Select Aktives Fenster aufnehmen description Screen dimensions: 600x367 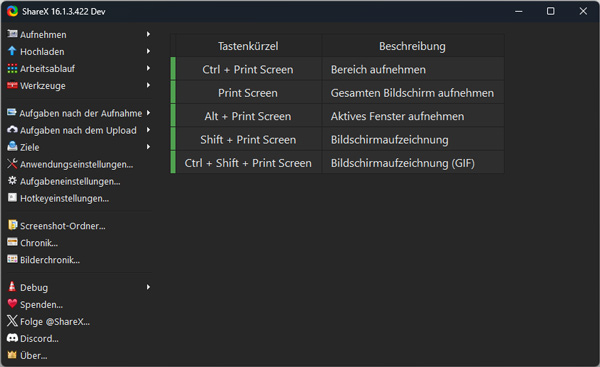(413, 116)
